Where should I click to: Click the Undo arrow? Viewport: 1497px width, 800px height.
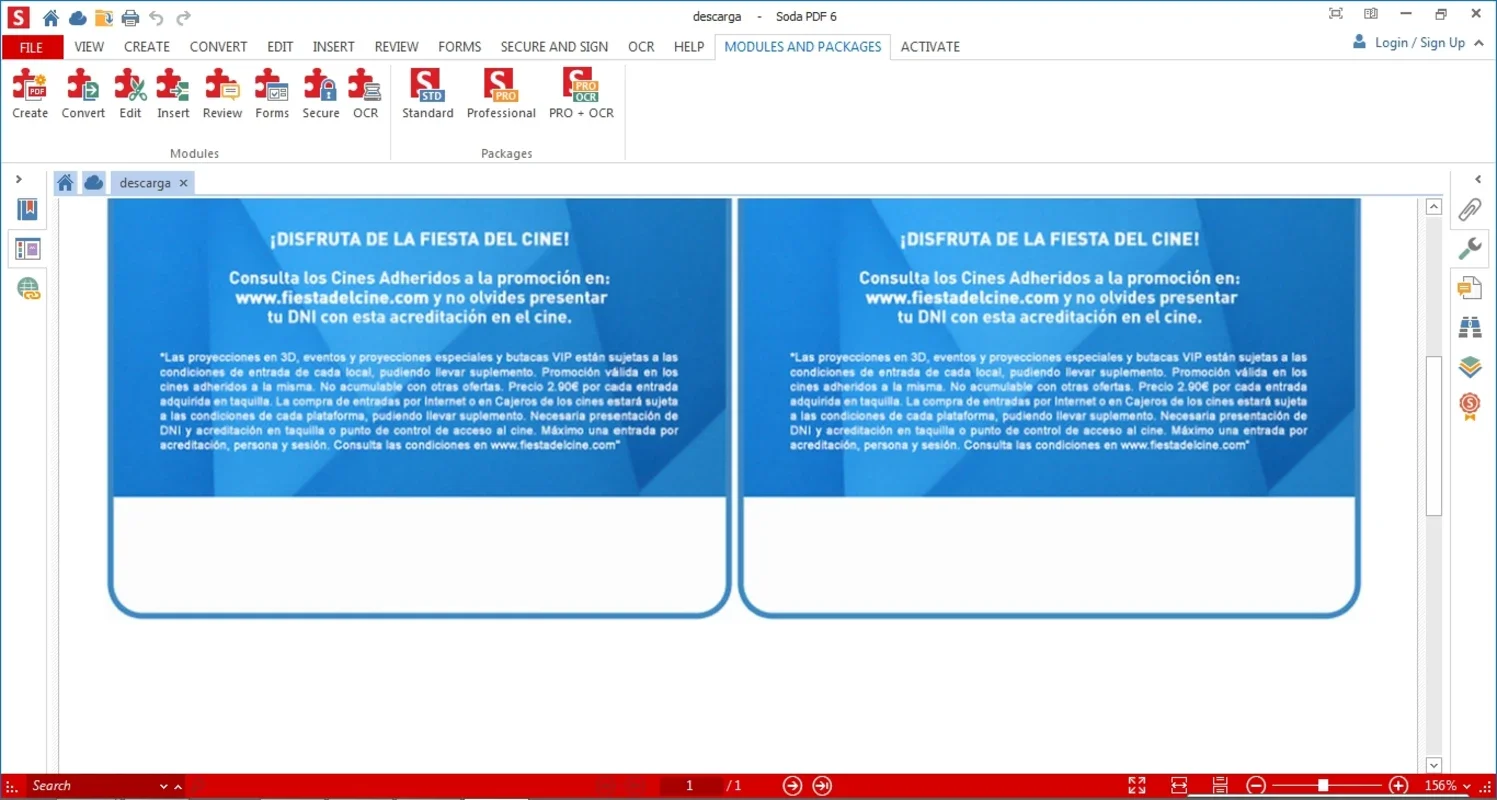[x=156, y=17]
